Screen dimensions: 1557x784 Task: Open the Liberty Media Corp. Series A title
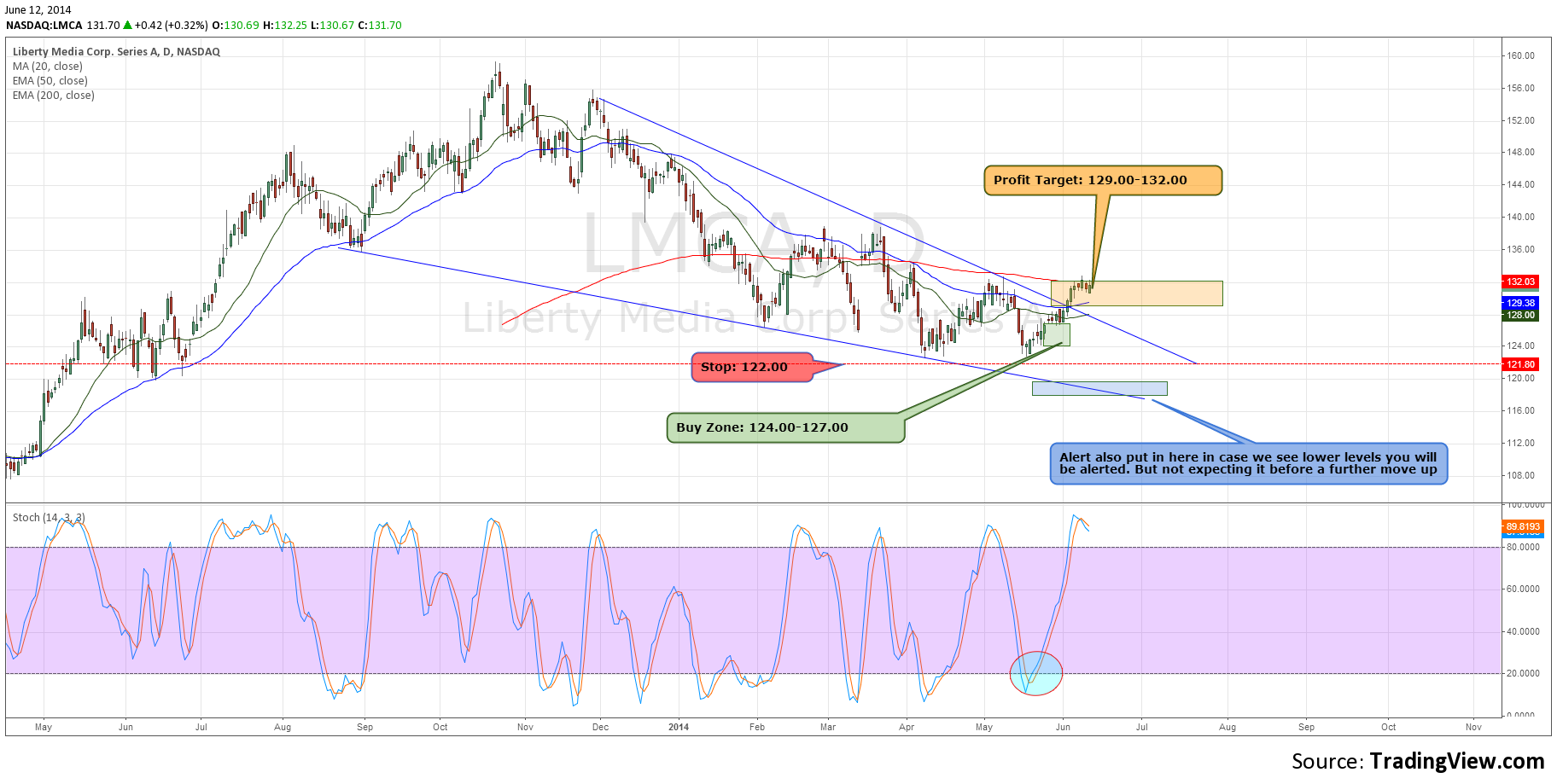point(116,52)
